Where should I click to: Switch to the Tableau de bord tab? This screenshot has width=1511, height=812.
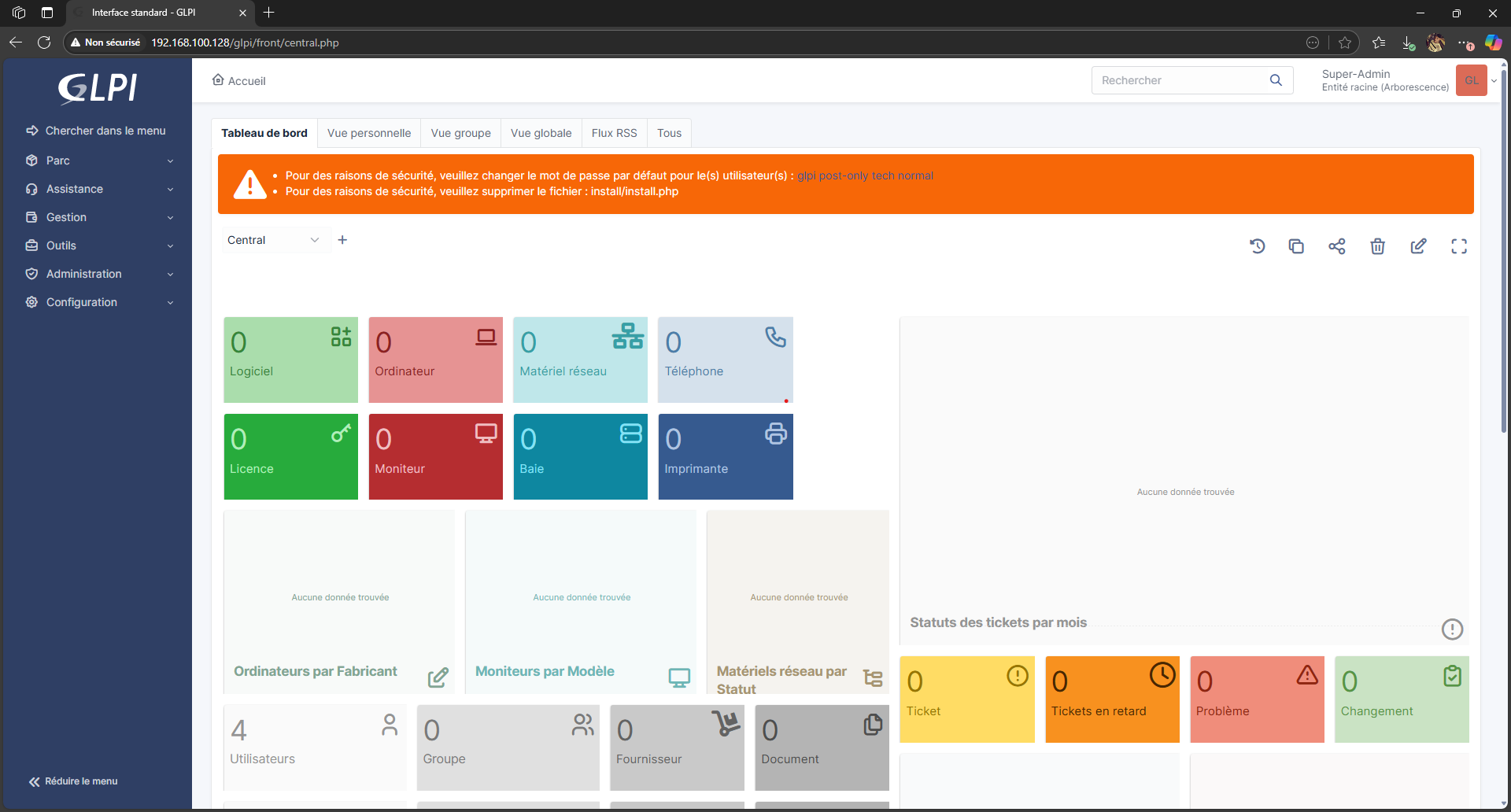[x=264, y=133]
